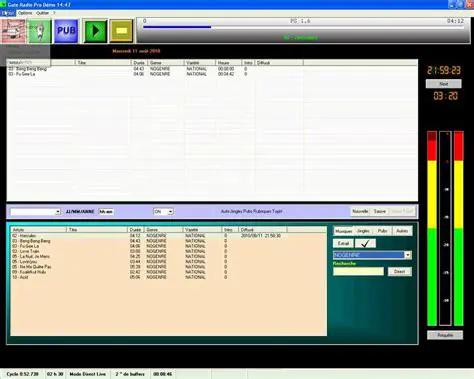Click the blue PUB button
This screenshot has width=474, height=379.
point(66,31)
